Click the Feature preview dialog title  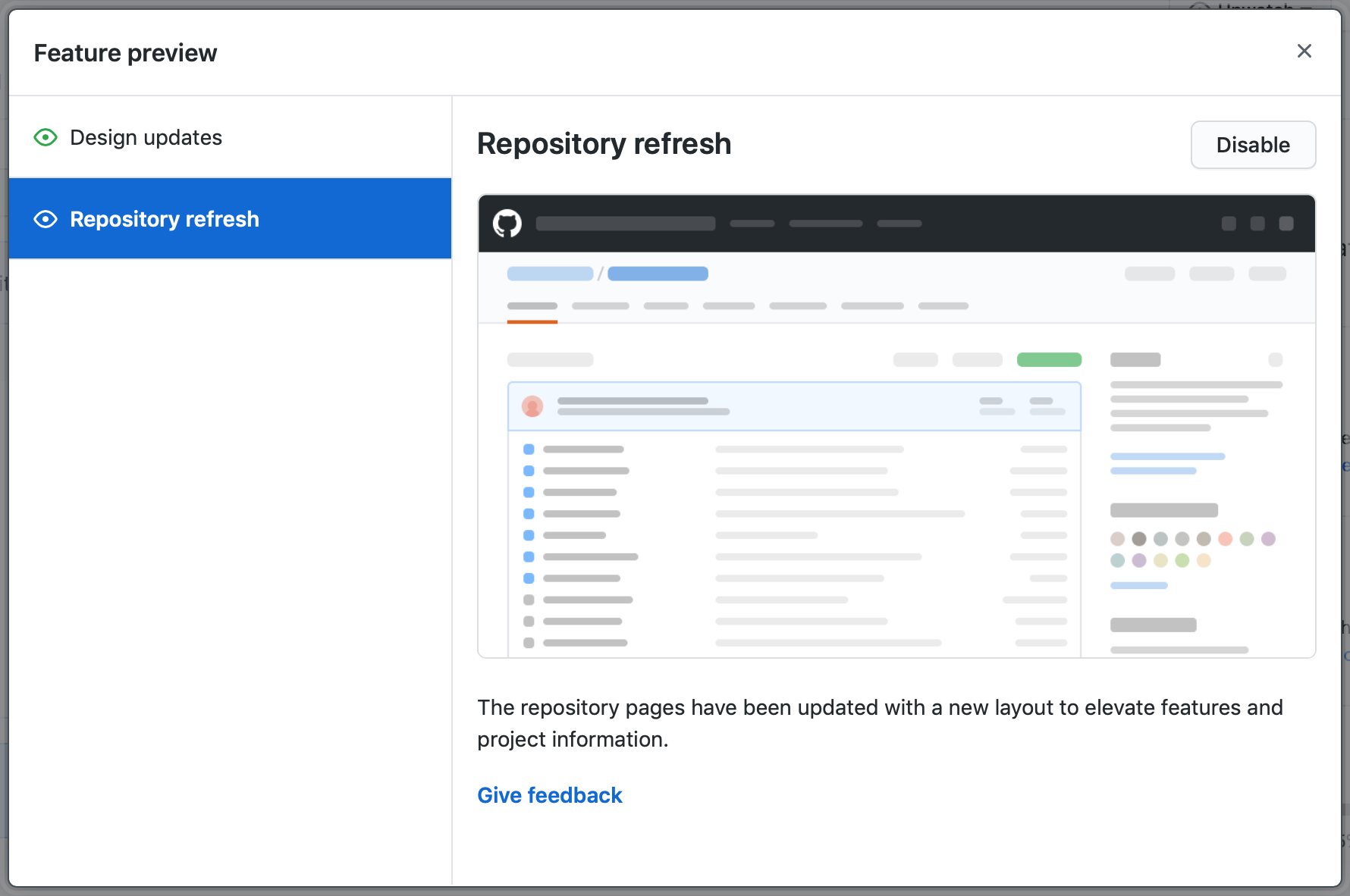coord(125,53)
